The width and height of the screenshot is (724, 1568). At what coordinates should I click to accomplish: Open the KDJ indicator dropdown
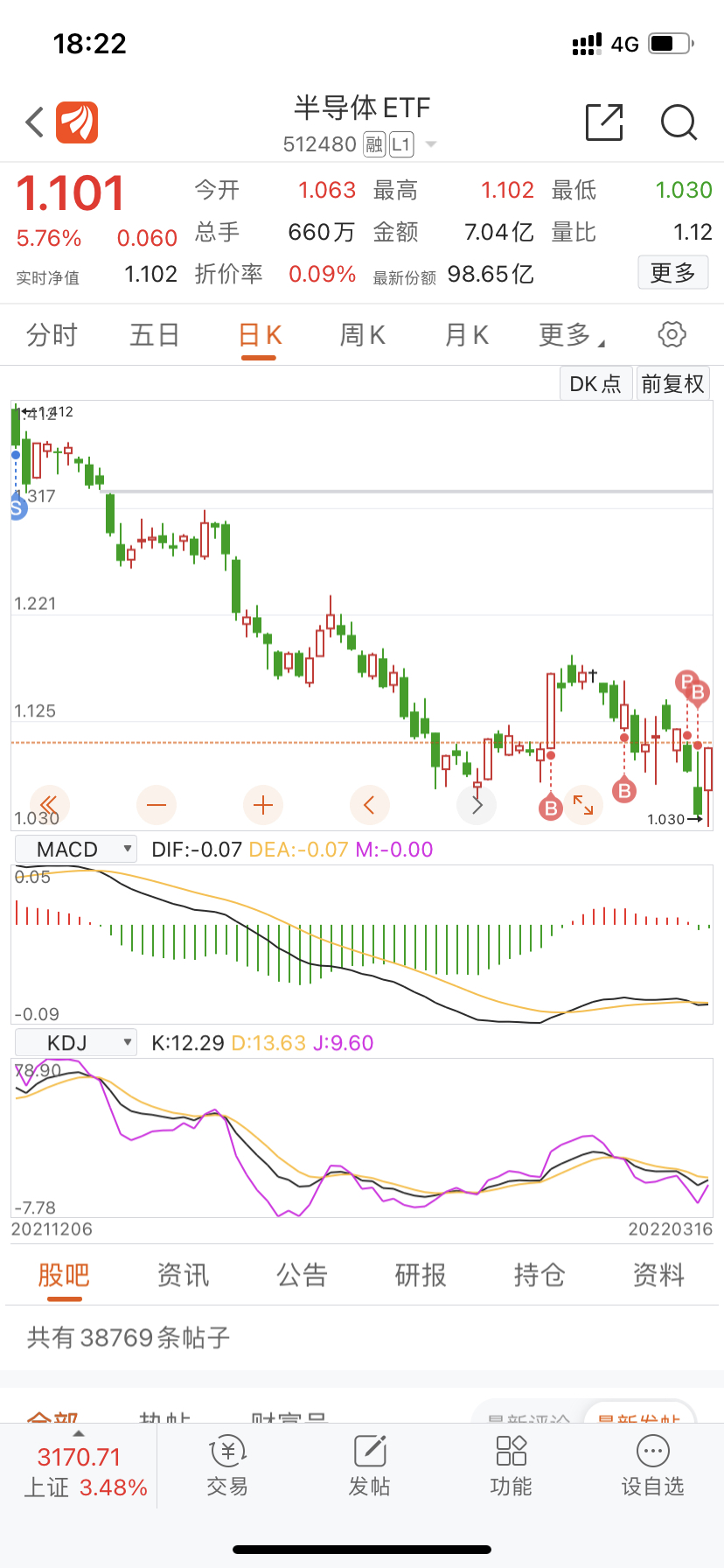tap(76, 1042)
